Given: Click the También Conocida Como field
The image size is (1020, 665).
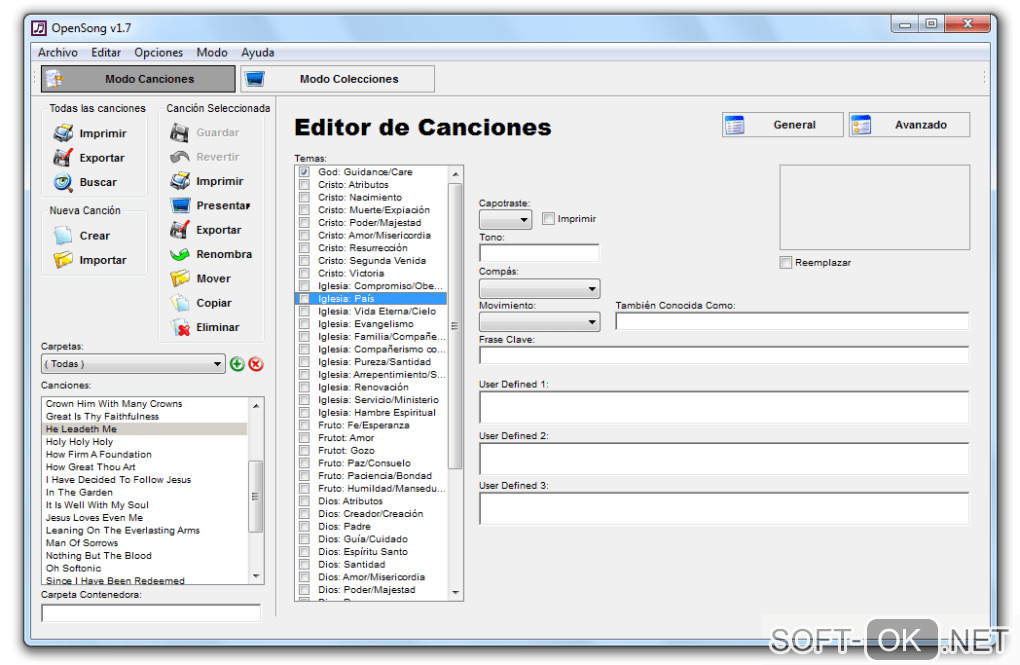Looking at the screenshot, I should (x=792, y=321).
